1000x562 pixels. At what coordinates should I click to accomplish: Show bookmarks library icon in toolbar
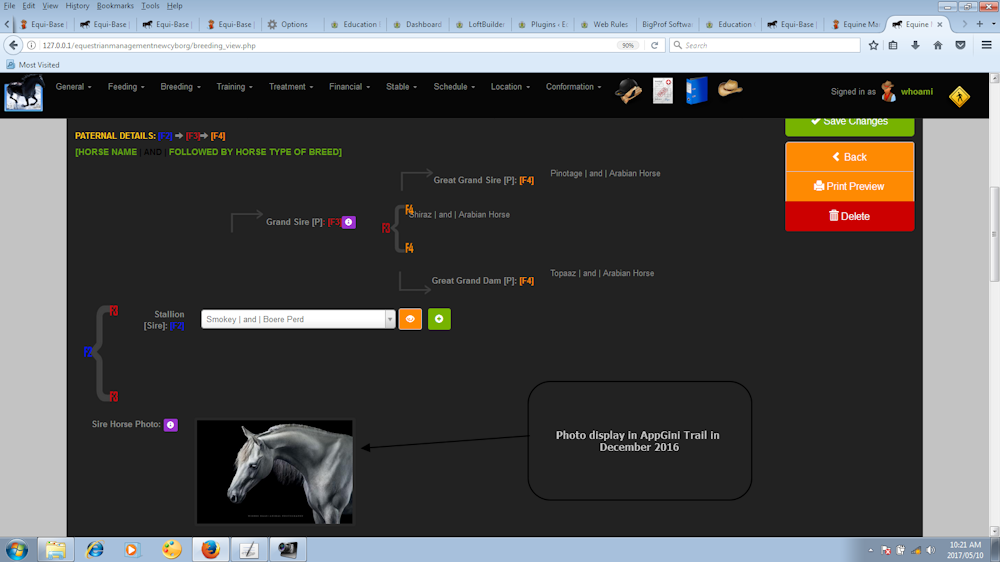coord(893,45)
